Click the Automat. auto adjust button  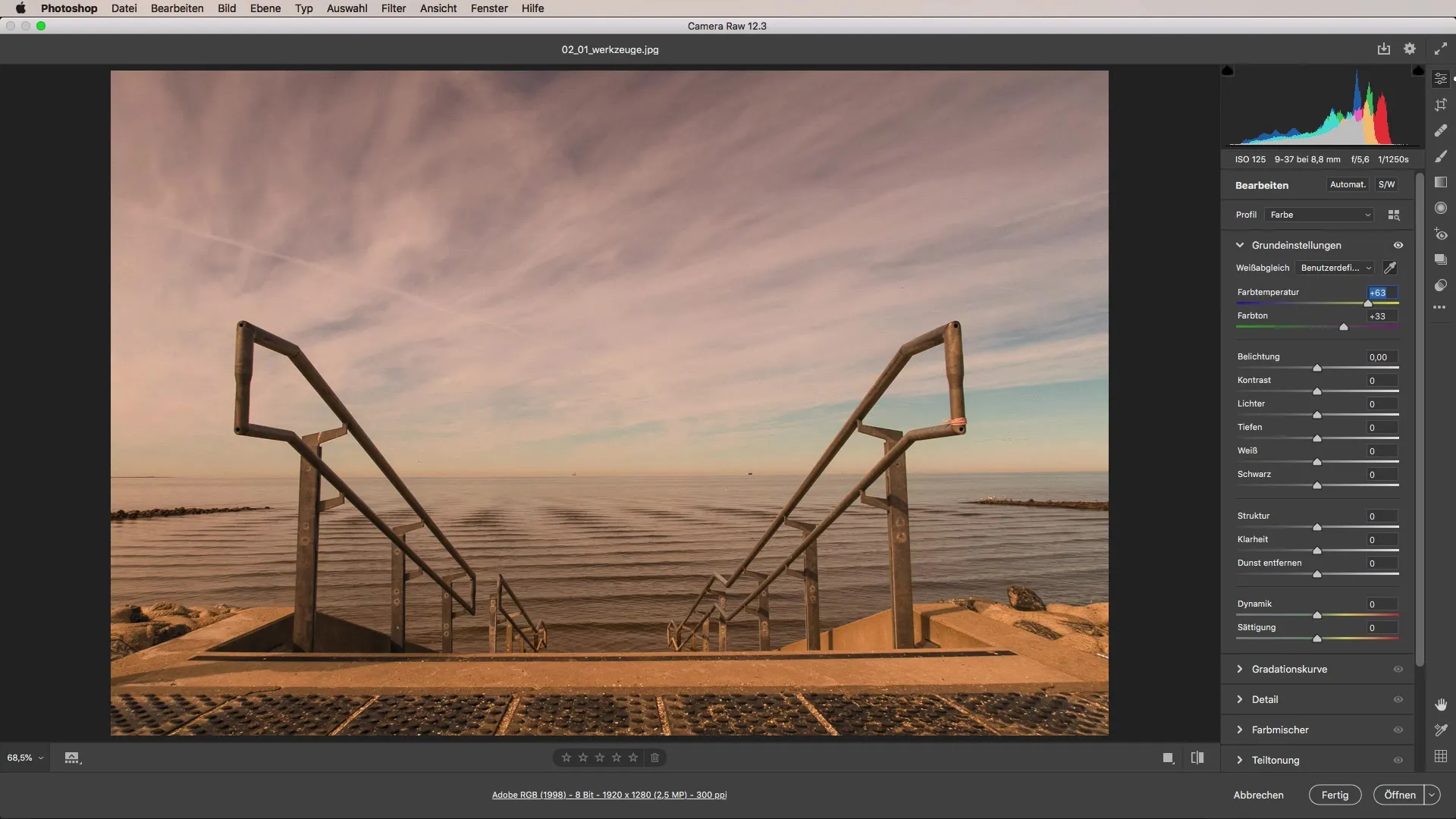click(1348, 184)
